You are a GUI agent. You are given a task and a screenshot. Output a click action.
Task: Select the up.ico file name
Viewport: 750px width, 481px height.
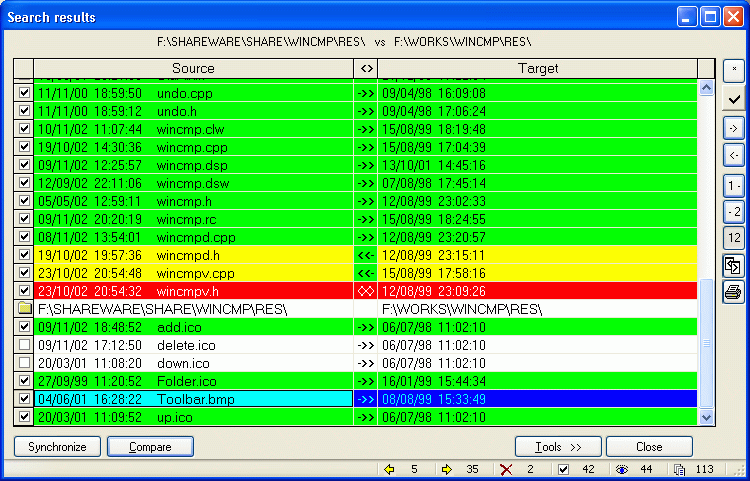[175, 417]
